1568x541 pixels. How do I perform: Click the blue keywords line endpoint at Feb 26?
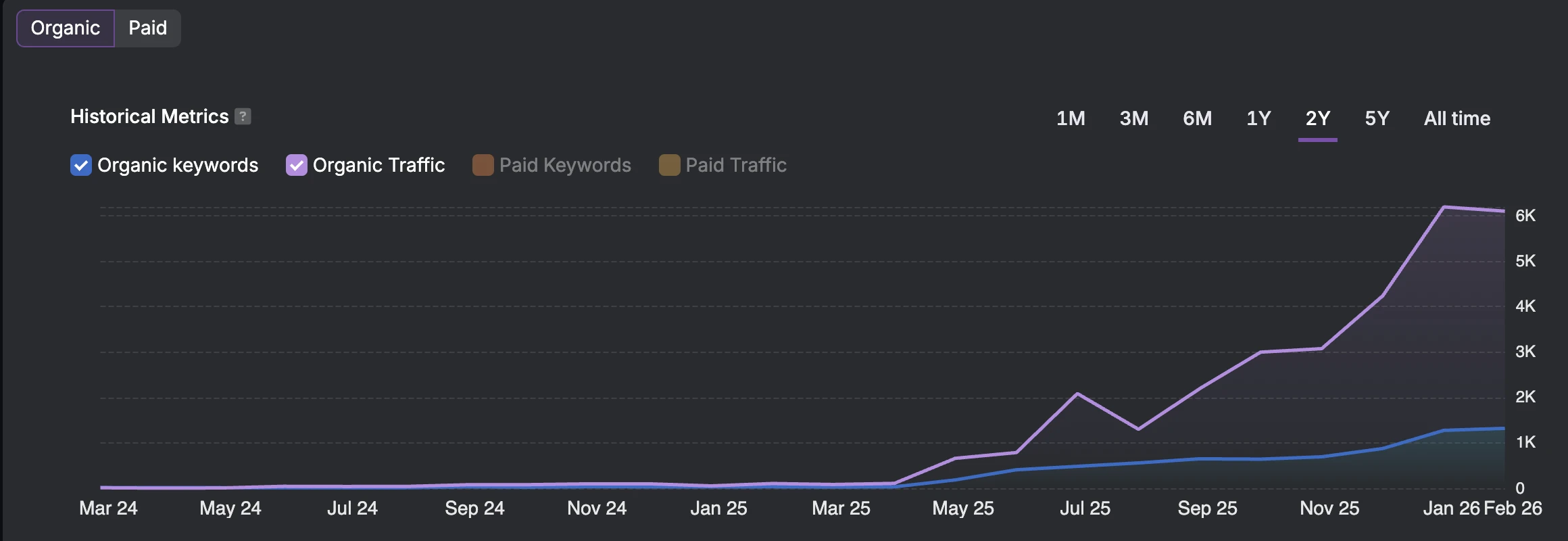pyautogui.click(x=1504, y=428)
